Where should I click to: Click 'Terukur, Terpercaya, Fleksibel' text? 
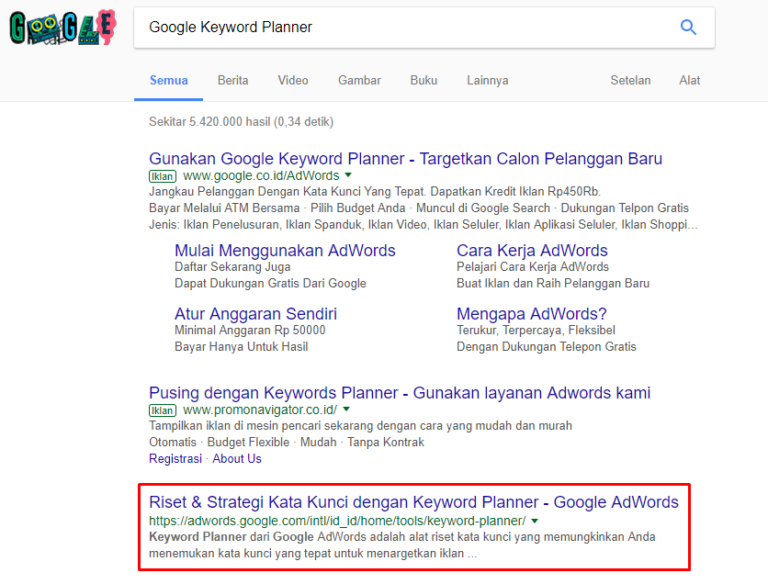pos(536,330)
